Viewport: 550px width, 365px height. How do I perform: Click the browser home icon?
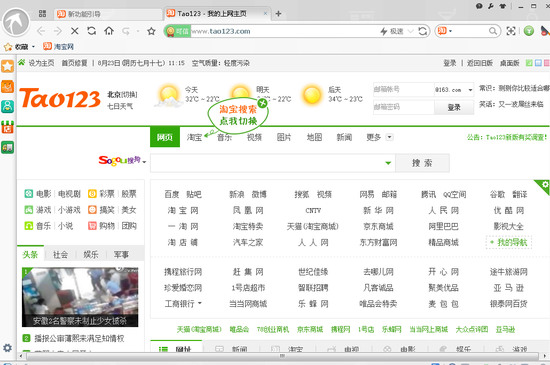109,31
